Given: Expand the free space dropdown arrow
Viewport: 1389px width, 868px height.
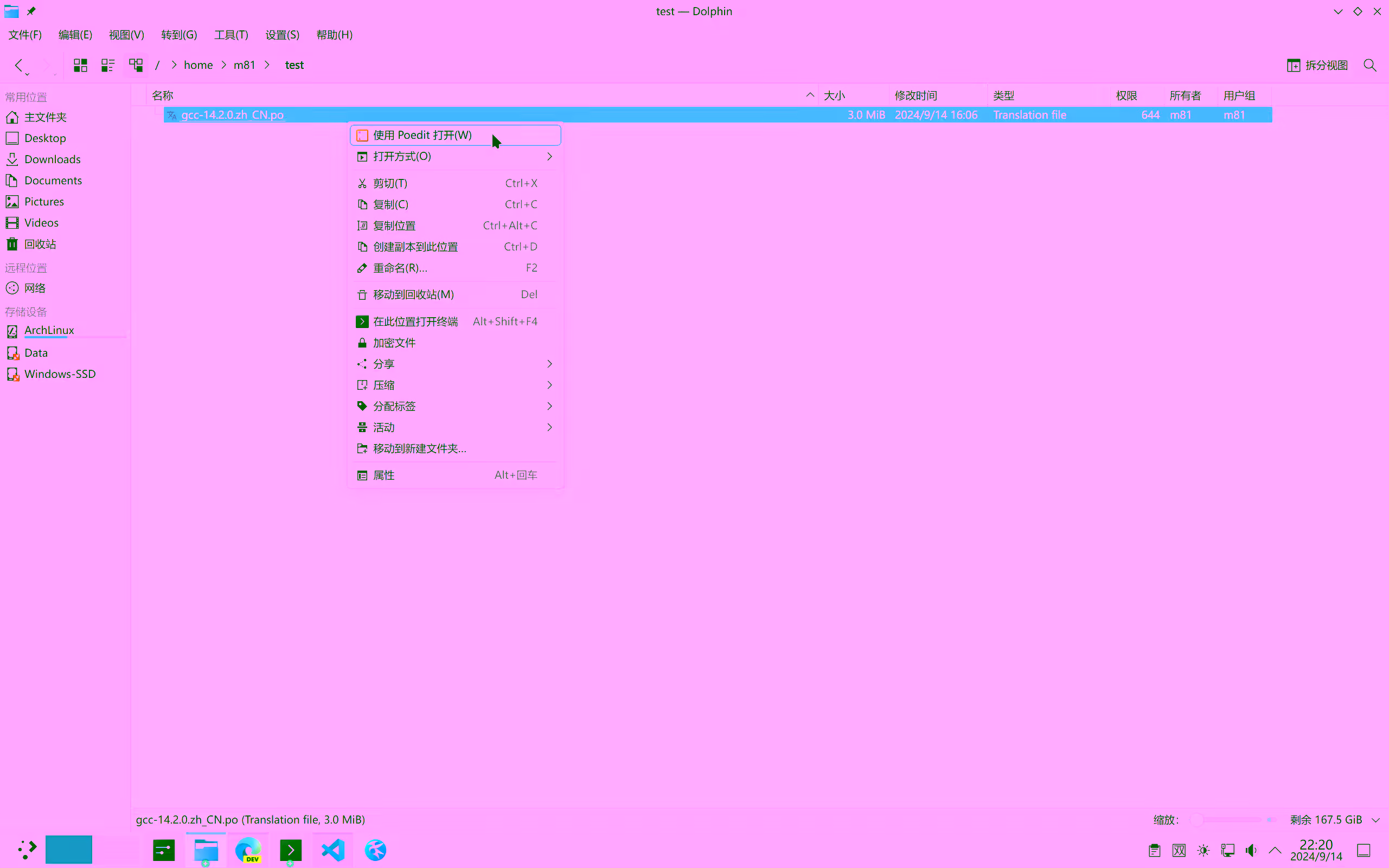Looking at the screenshot, I should coord(1376,820).
